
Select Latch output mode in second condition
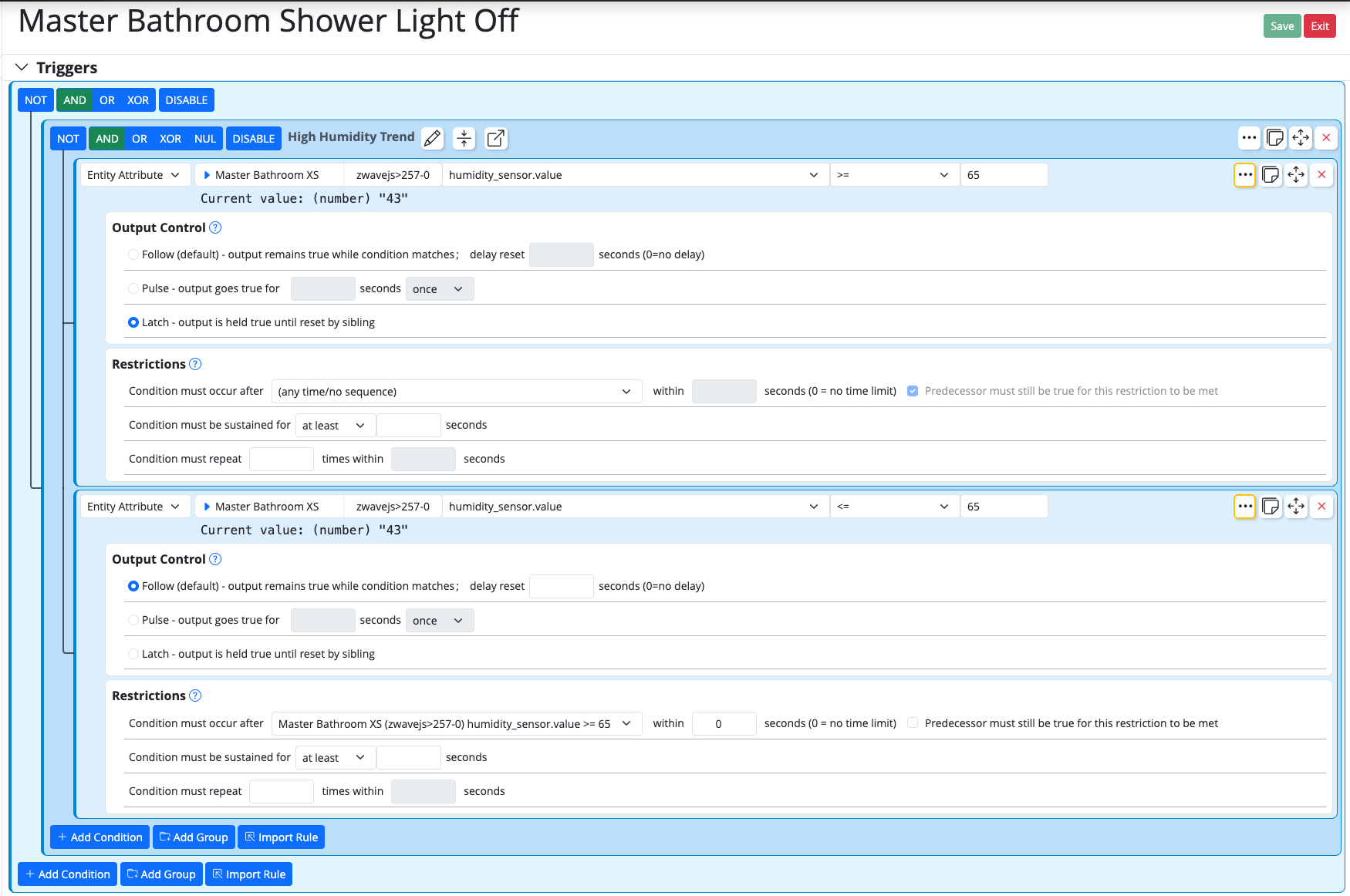pos(133,654)
